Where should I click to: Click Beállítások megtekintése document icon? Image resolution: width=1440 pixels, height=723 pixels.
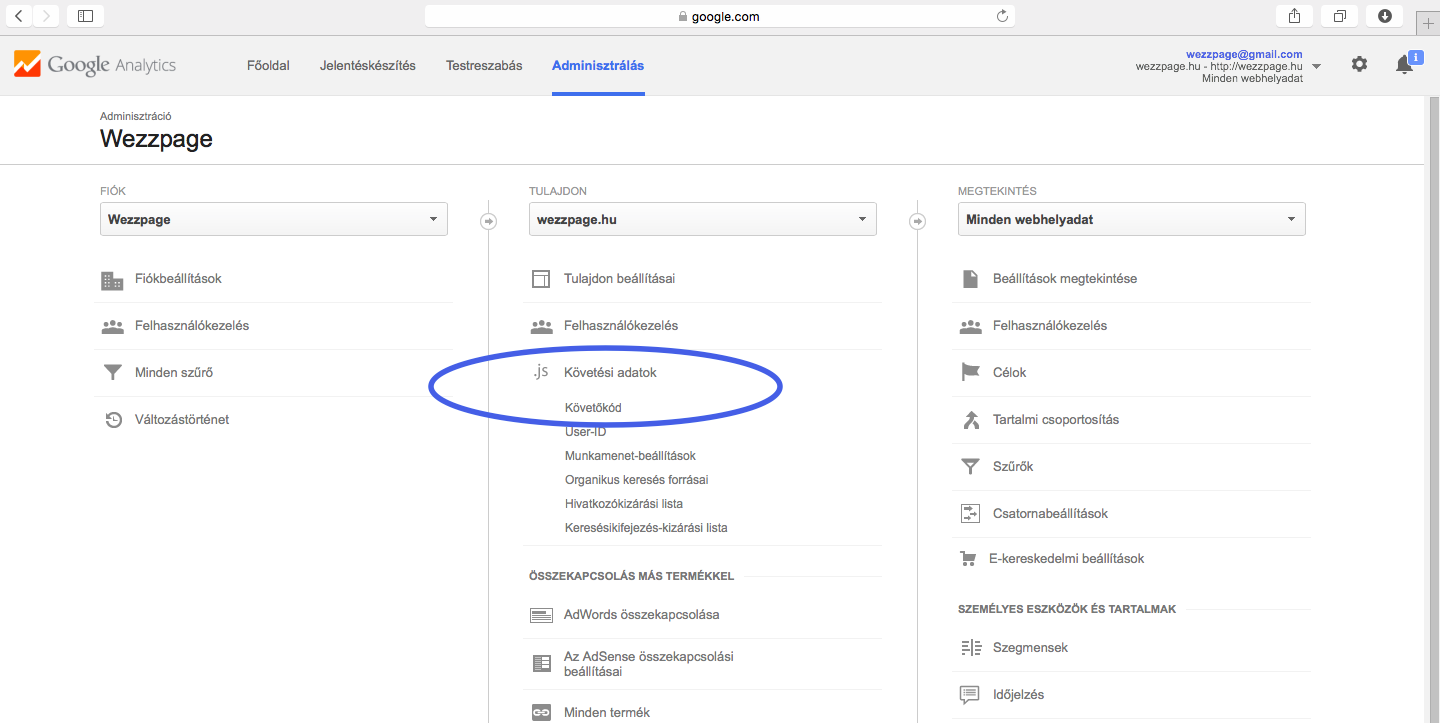click(x=970, y=279)
